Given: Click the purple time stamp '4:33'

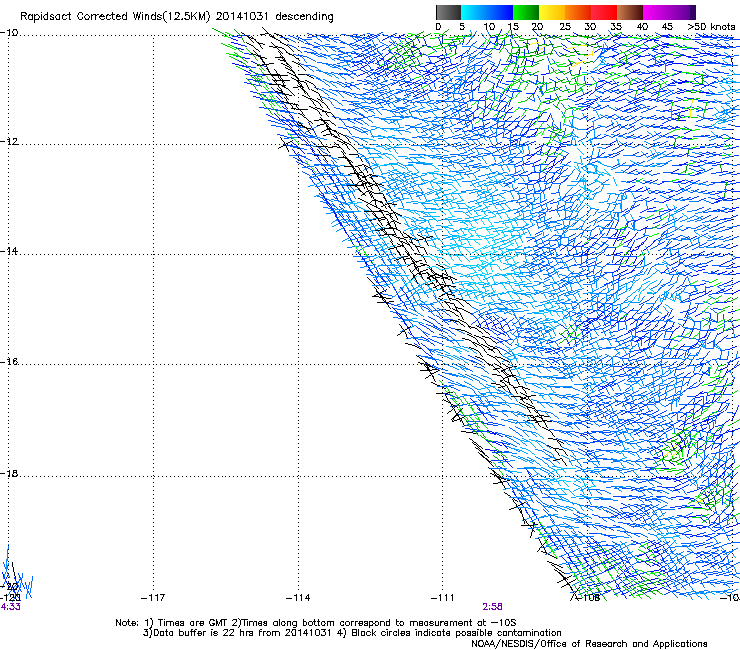Looking at the screenshot, I should click(10, 607).
